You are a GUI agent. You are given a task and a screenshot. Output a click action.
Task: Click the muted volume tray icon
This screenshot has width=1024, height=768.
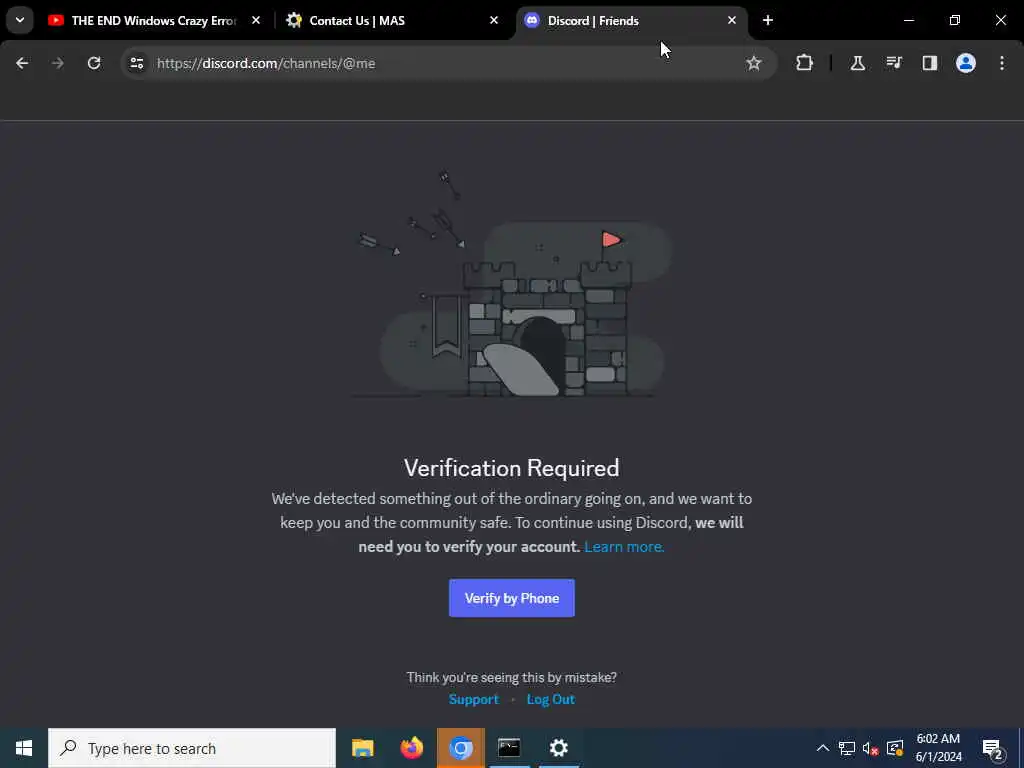[871, 748]
